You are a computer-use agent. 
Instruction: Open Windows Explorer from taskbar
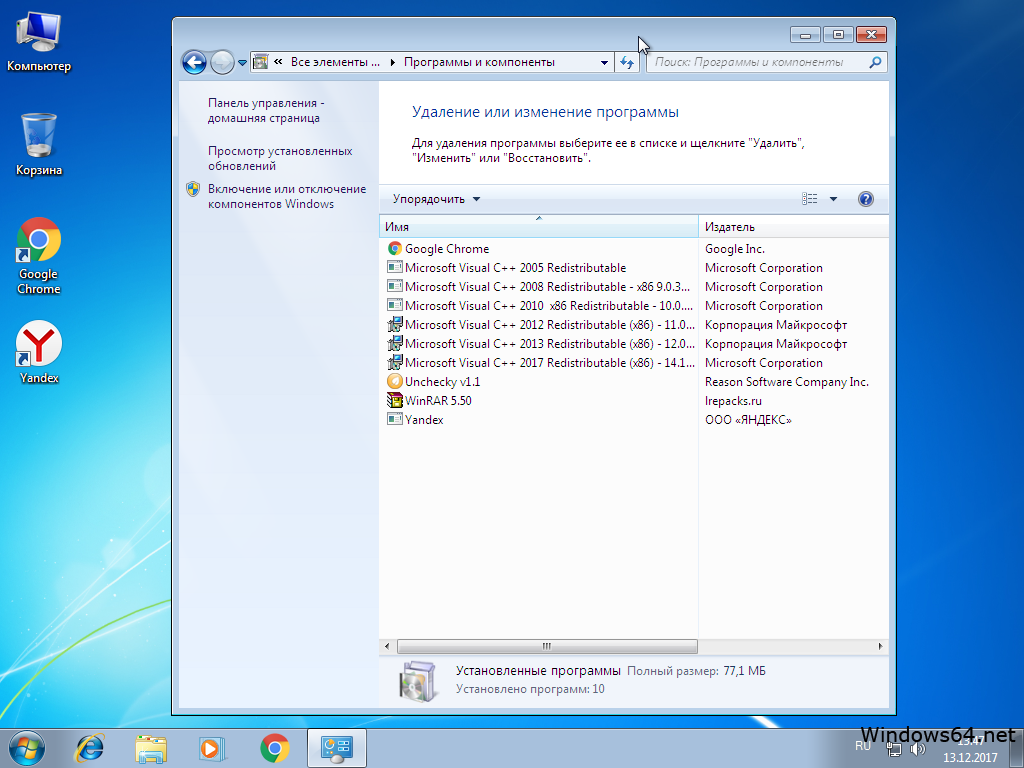tap(151, 748)
